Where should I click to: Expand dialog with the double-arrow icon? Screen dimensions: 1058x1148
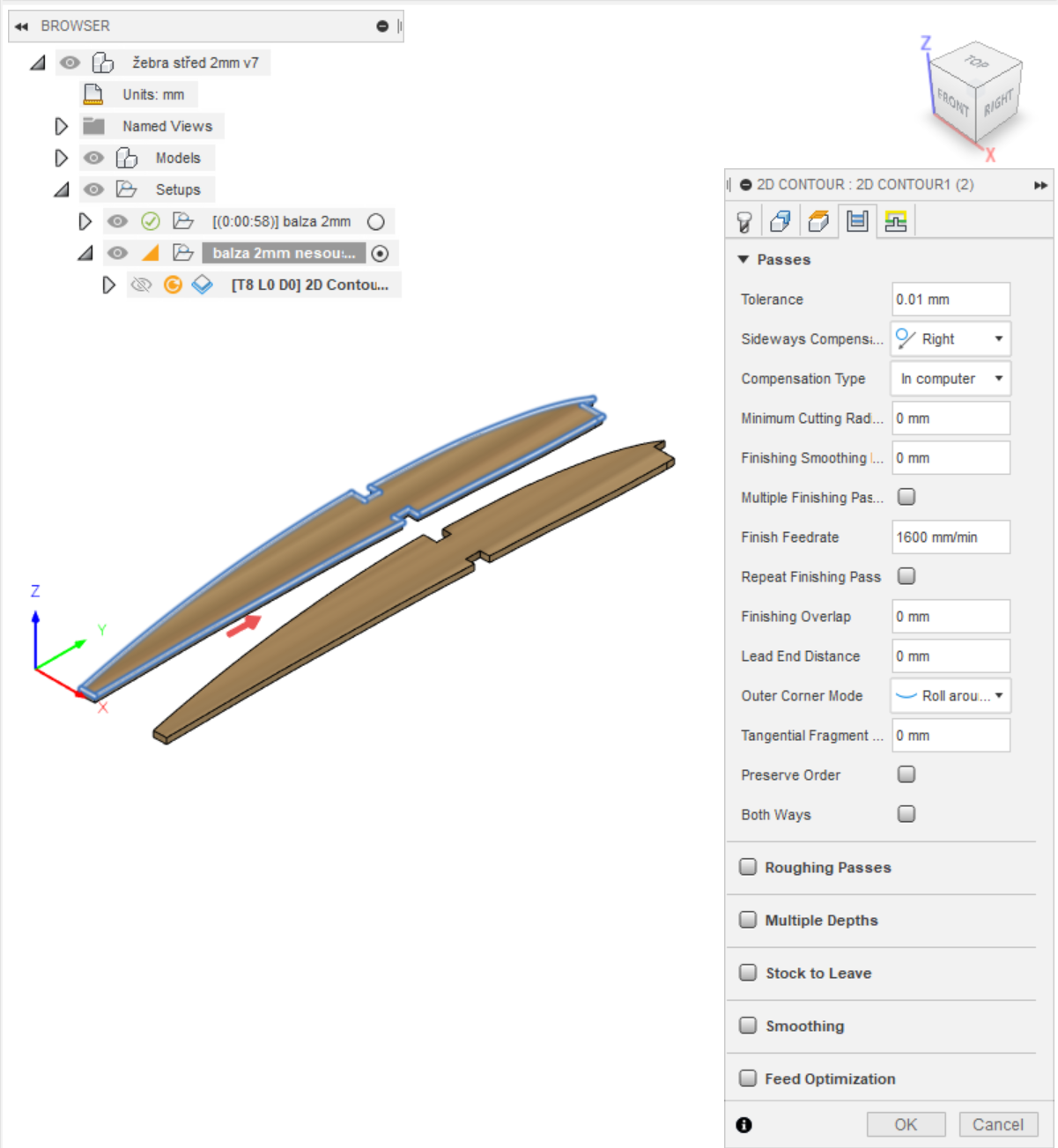pos(1040,185)
